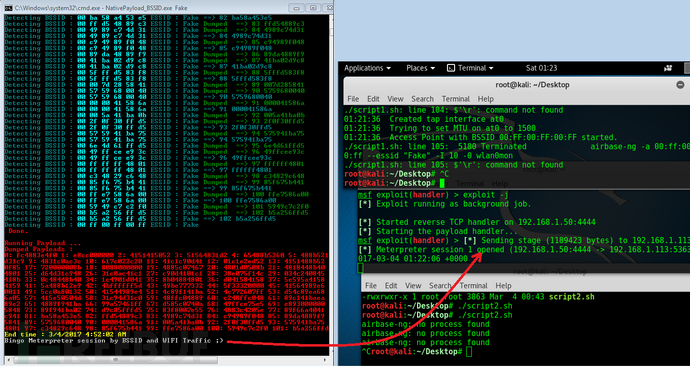This screenshot has width=690, height=371.
Task: Maximize the cmd.exe window
Action: (x=313, y=8)
